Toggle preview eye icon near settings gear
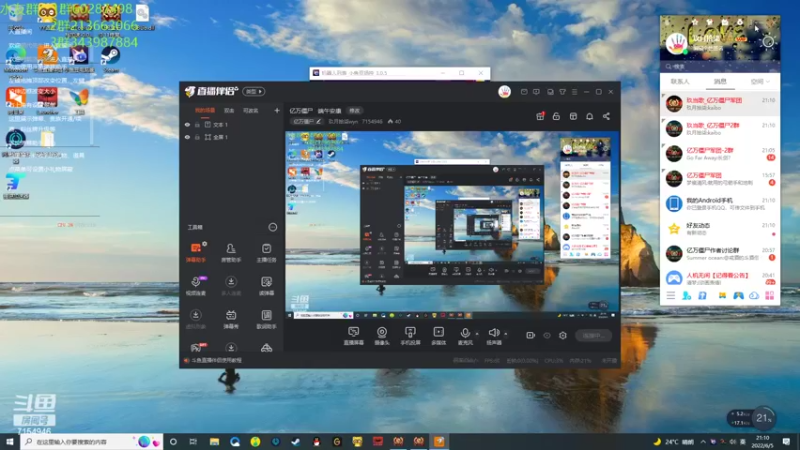The image size is (800, 450). pos(546,335)
